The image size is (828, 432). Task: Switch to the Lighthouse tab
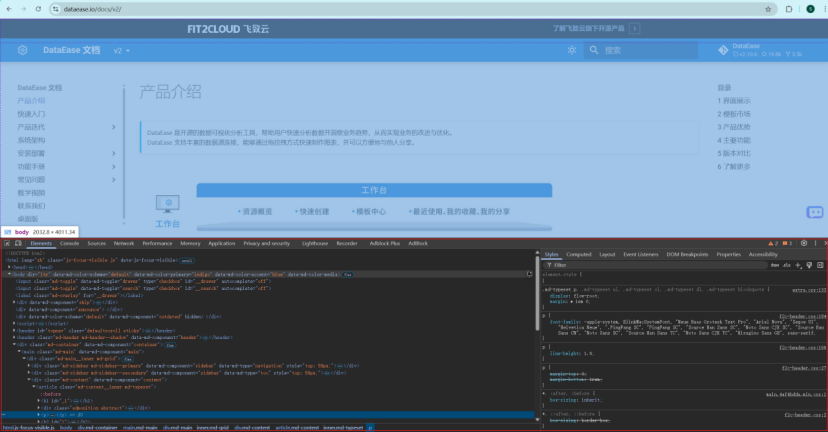315,243
